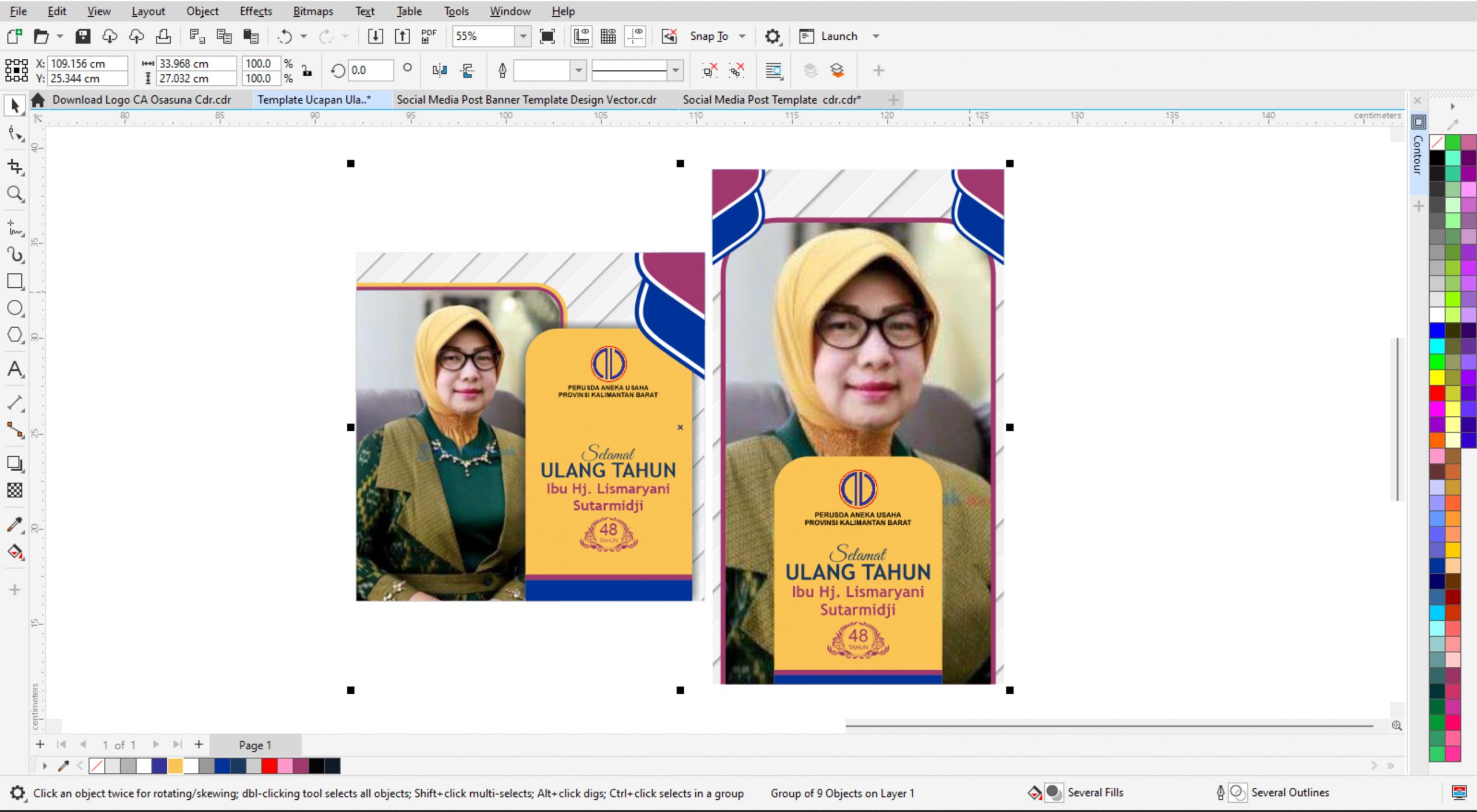This screenshot has width=1477, height=812.
Task: Click the rotation angle input field
Action: (370, 70)
